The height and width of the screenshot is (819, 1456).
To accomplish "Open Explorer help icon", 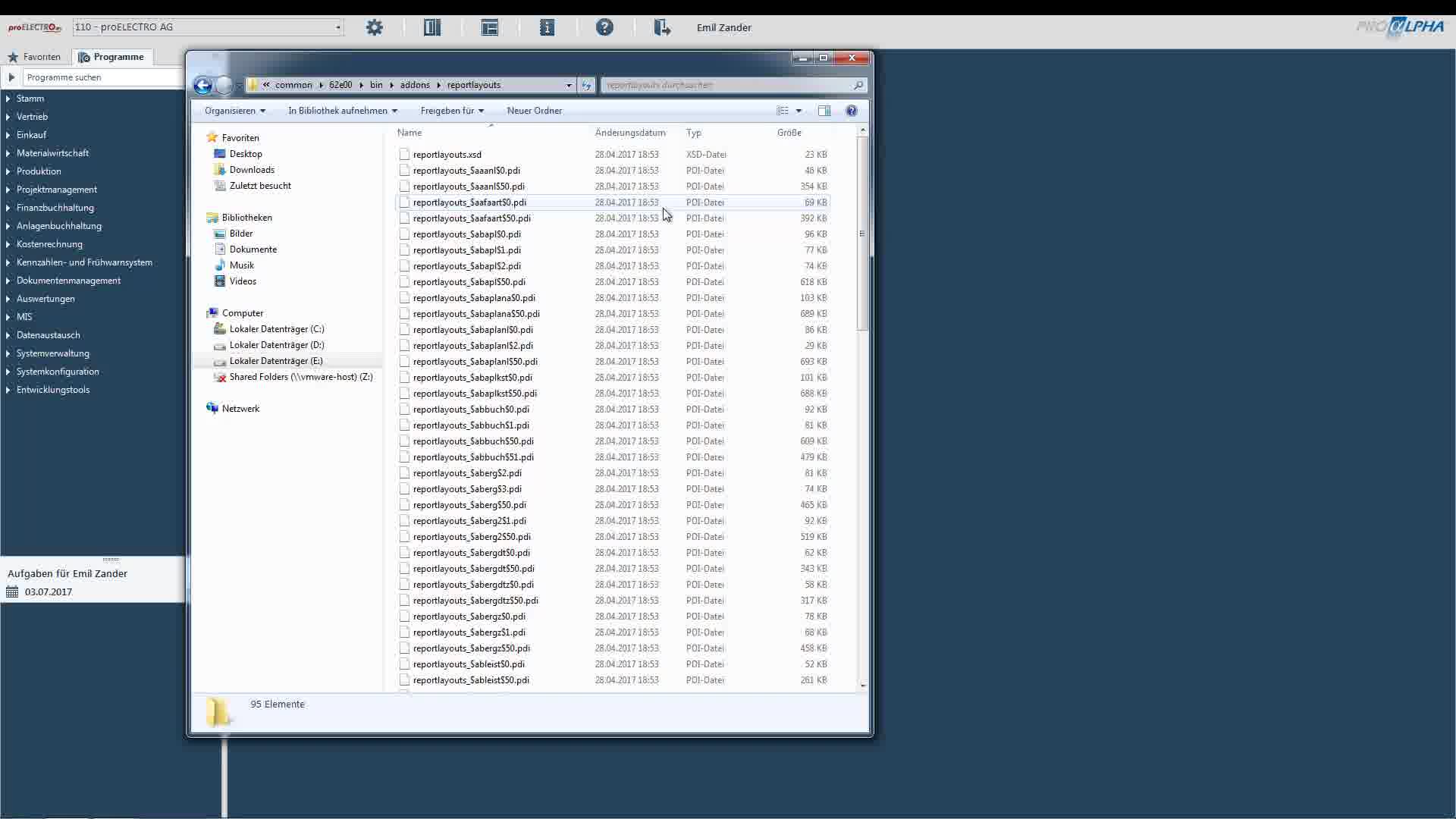I will (x=852, y=111).
